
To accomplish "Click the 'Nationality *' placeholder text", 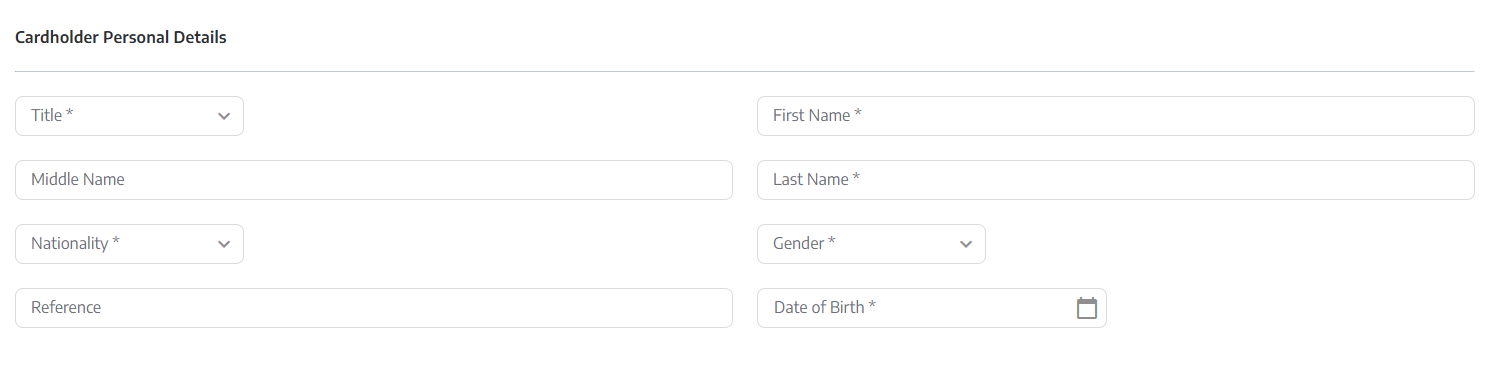I will [x=76, y=243].
